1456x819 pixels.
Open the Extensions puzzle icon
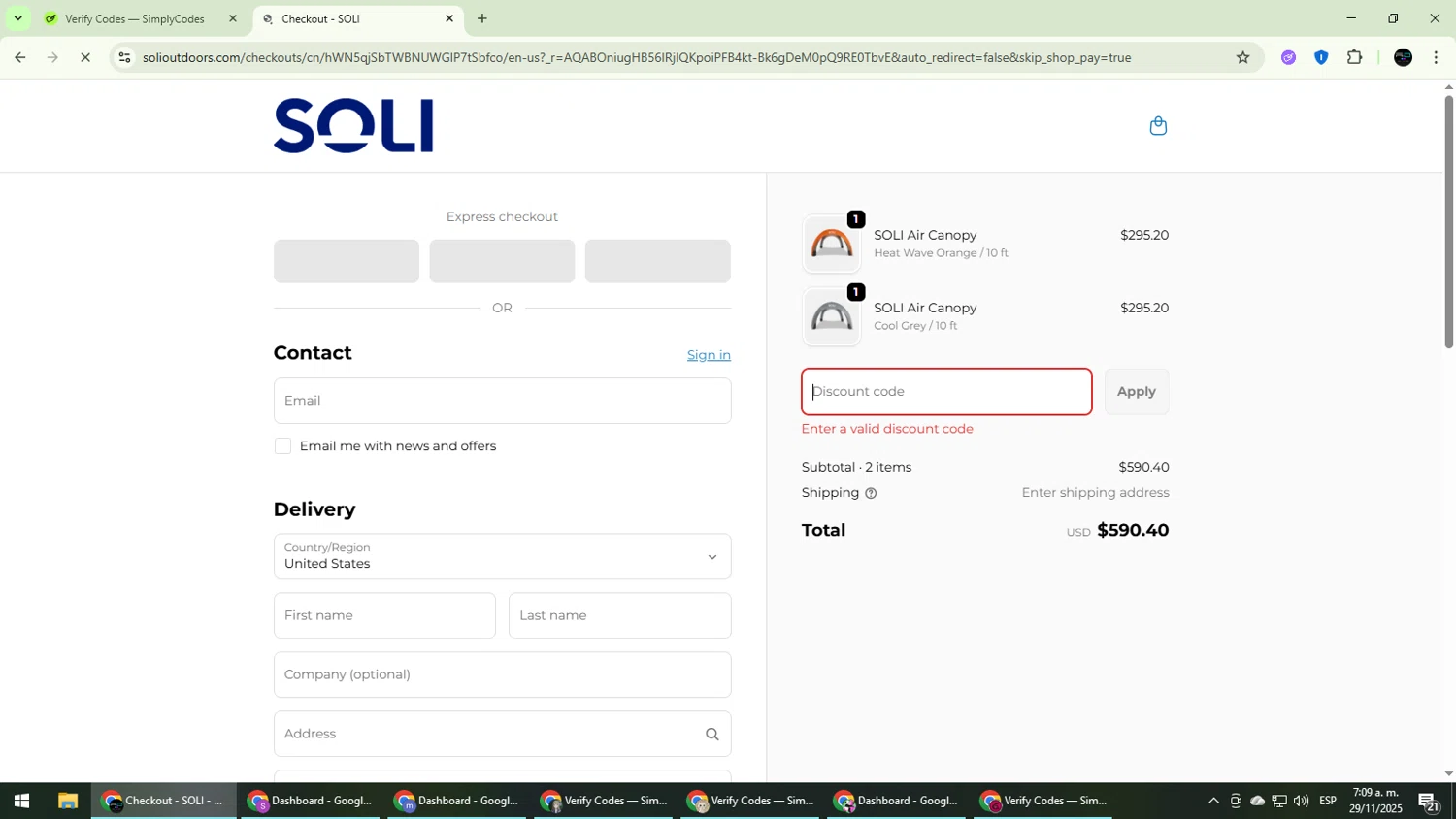1354,57
